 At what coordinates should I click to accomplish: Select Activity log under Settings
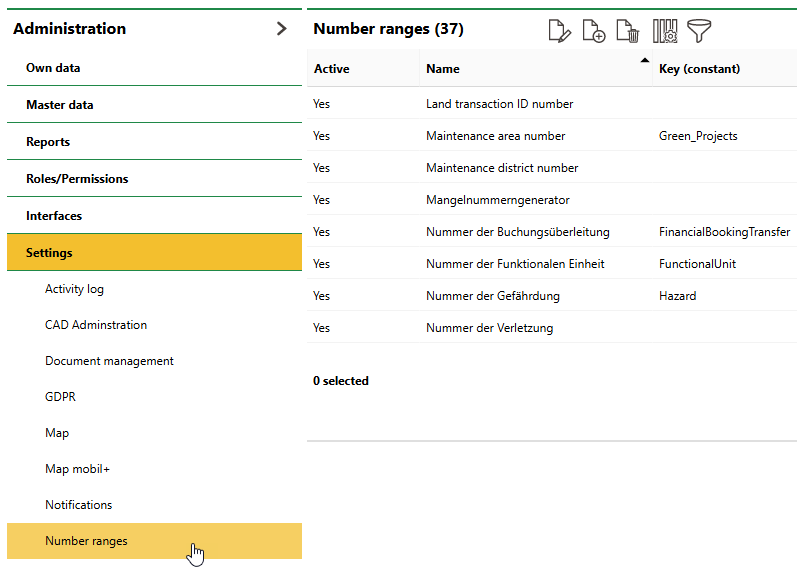pyautogui.click(x=74, y=289)
